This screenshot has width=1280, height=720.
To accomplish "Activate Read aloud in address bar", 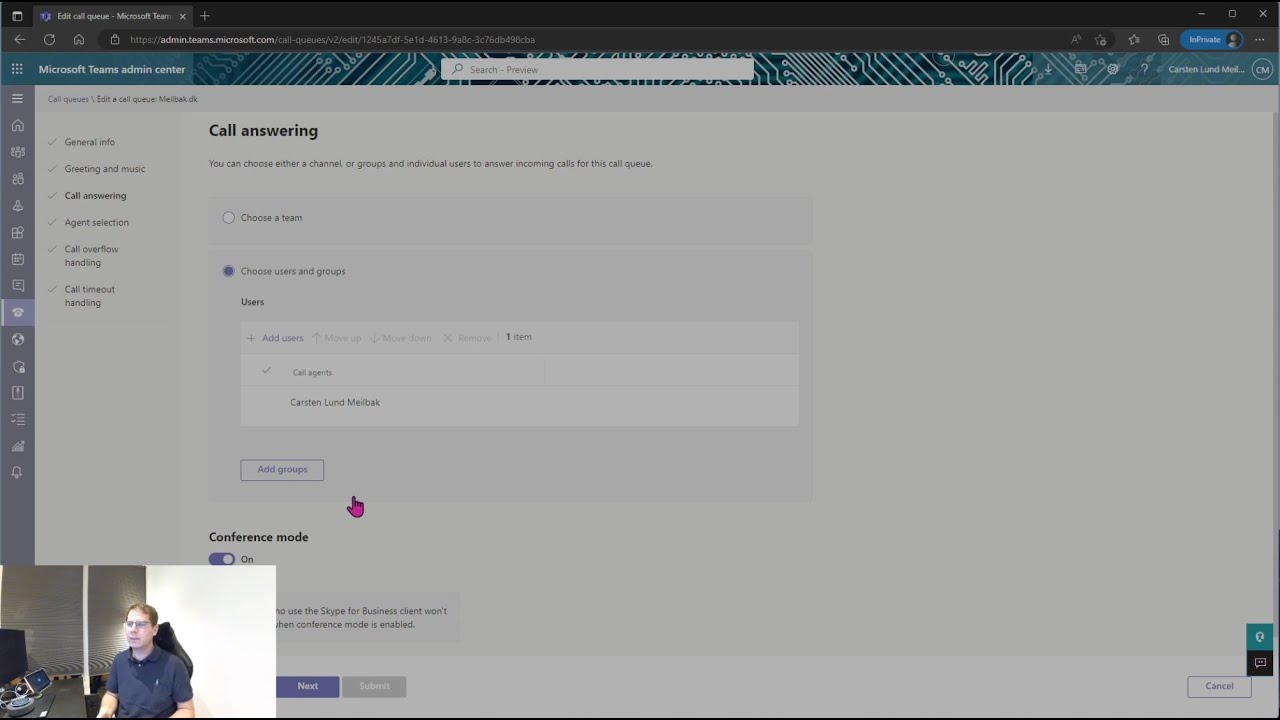I will [1076, 40].
